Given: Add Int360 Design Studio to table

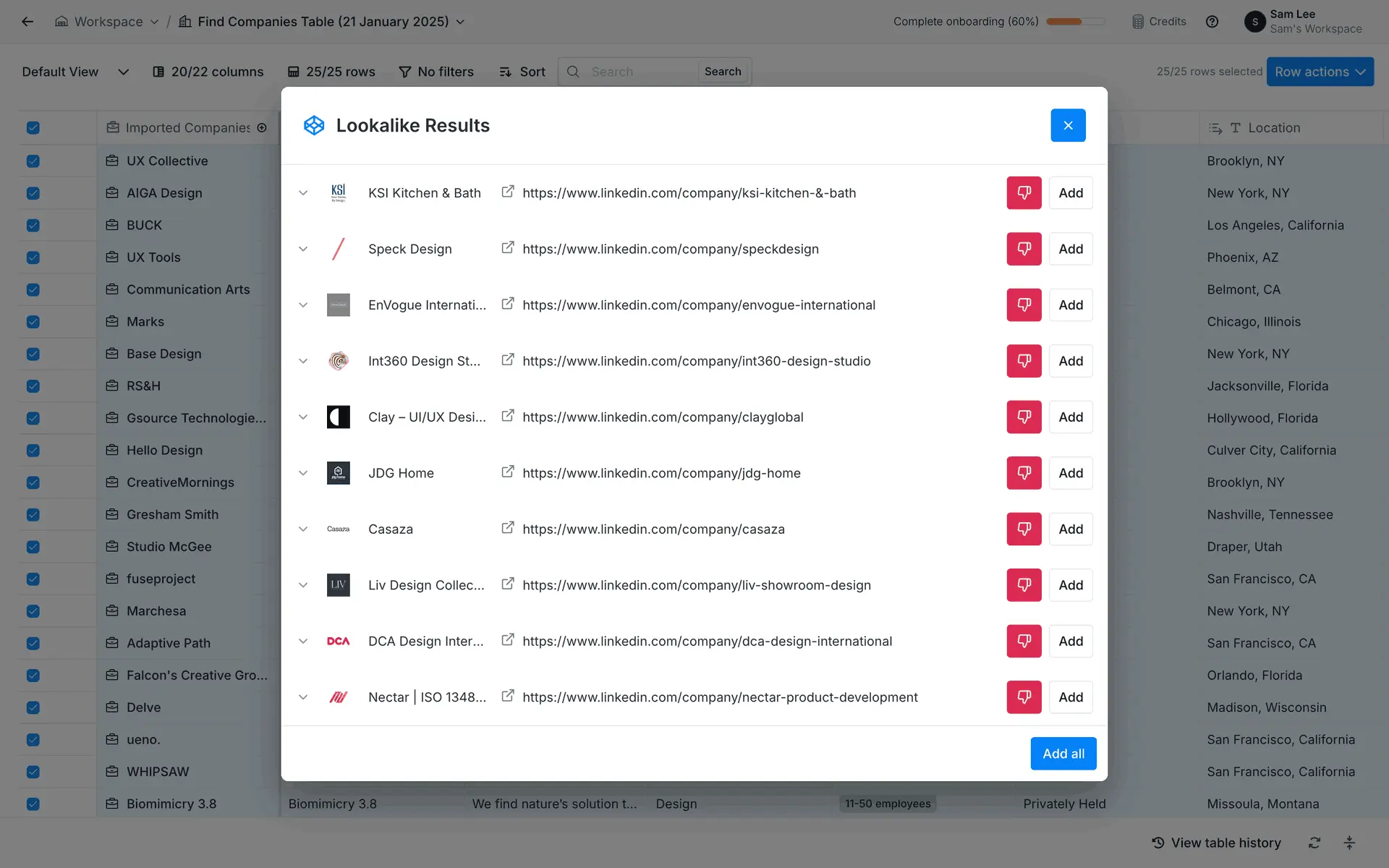Looking at the screenshot, I should tap(1070, 361).
